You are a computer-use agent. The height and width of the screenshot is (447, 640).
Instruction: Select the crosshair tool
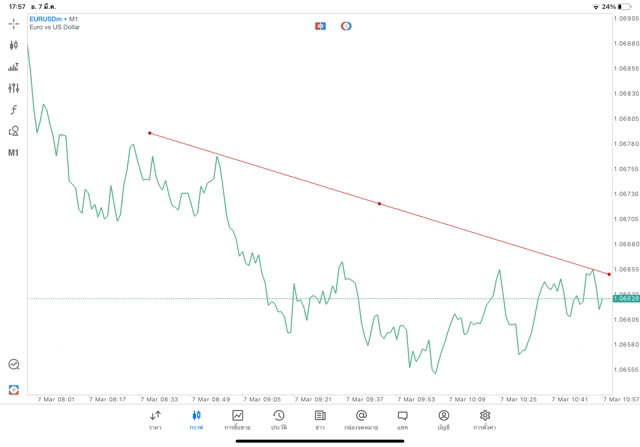click(x=14, y=23)
